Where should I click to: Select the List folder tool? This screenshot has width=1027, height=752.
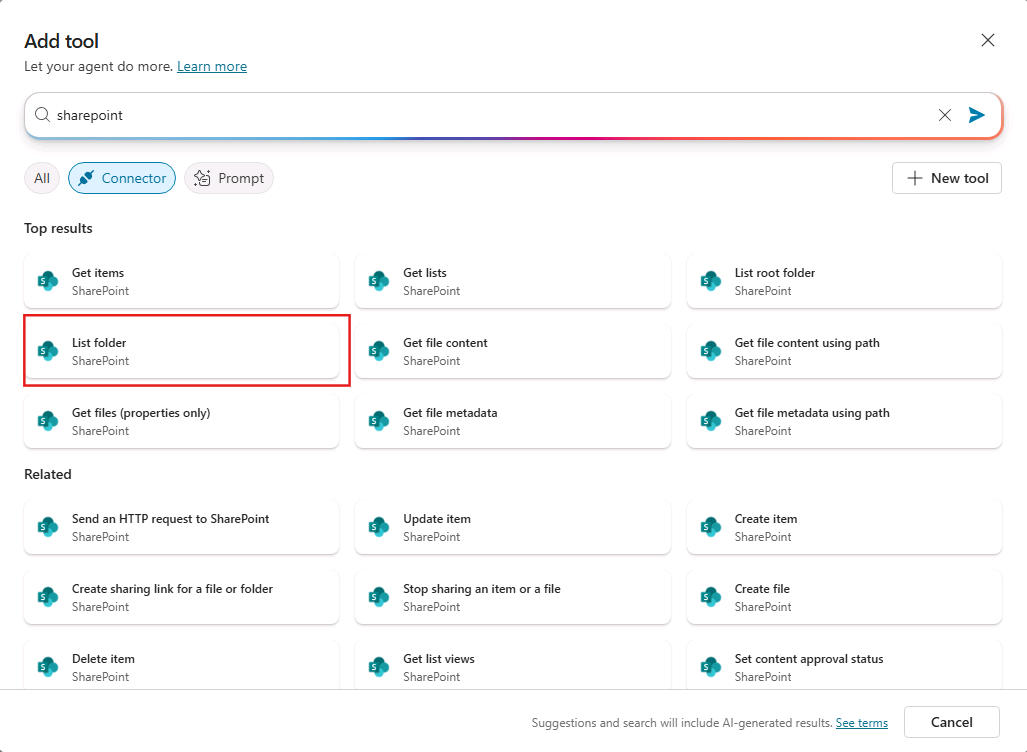[186, 351]
